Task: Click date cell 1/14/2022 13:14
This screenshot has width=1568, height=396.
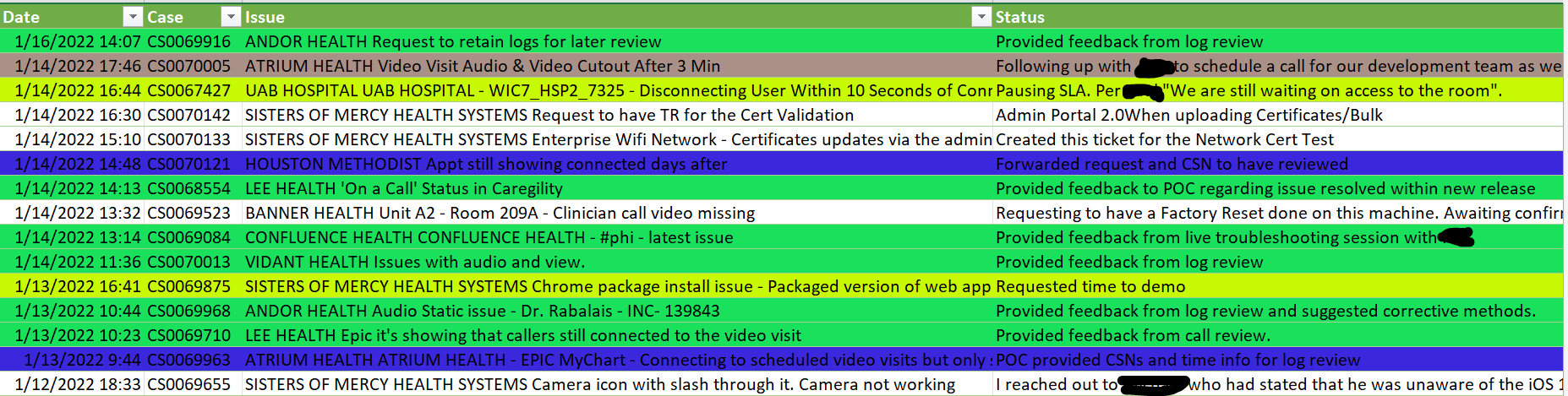Action: pos(72,237)
